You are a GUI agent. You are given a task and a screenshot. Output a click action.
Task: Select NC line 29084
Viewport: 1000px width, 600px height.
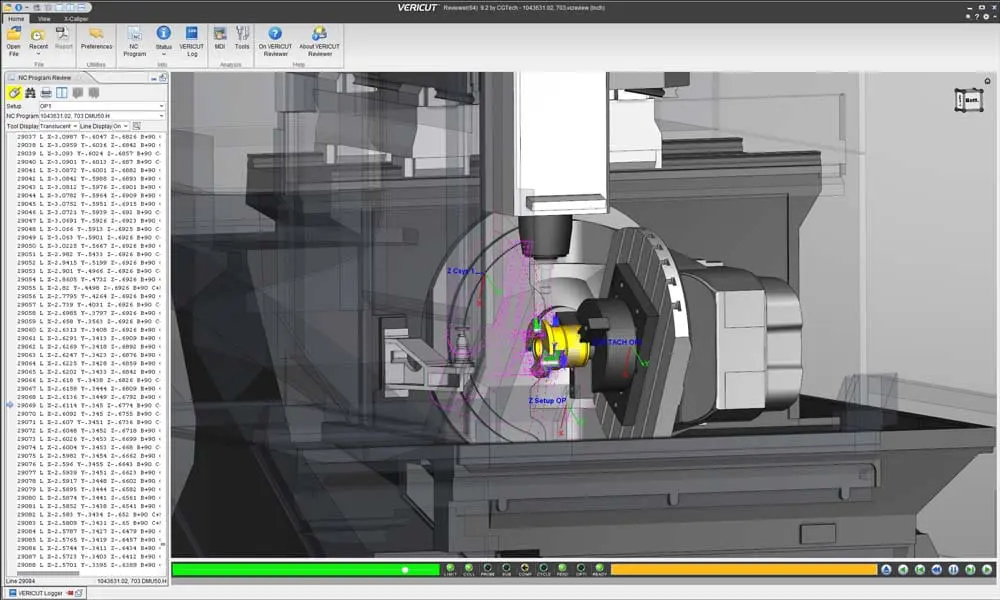tap(88, 531)
